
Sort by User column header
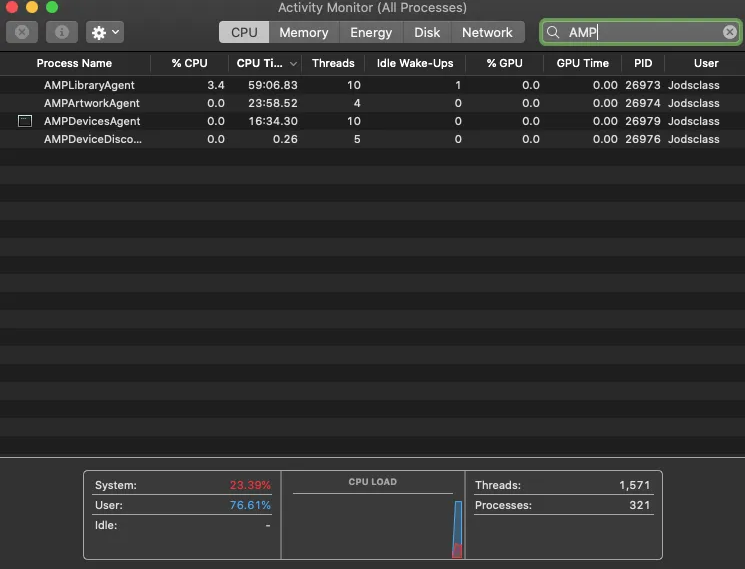tap(706, 63)
